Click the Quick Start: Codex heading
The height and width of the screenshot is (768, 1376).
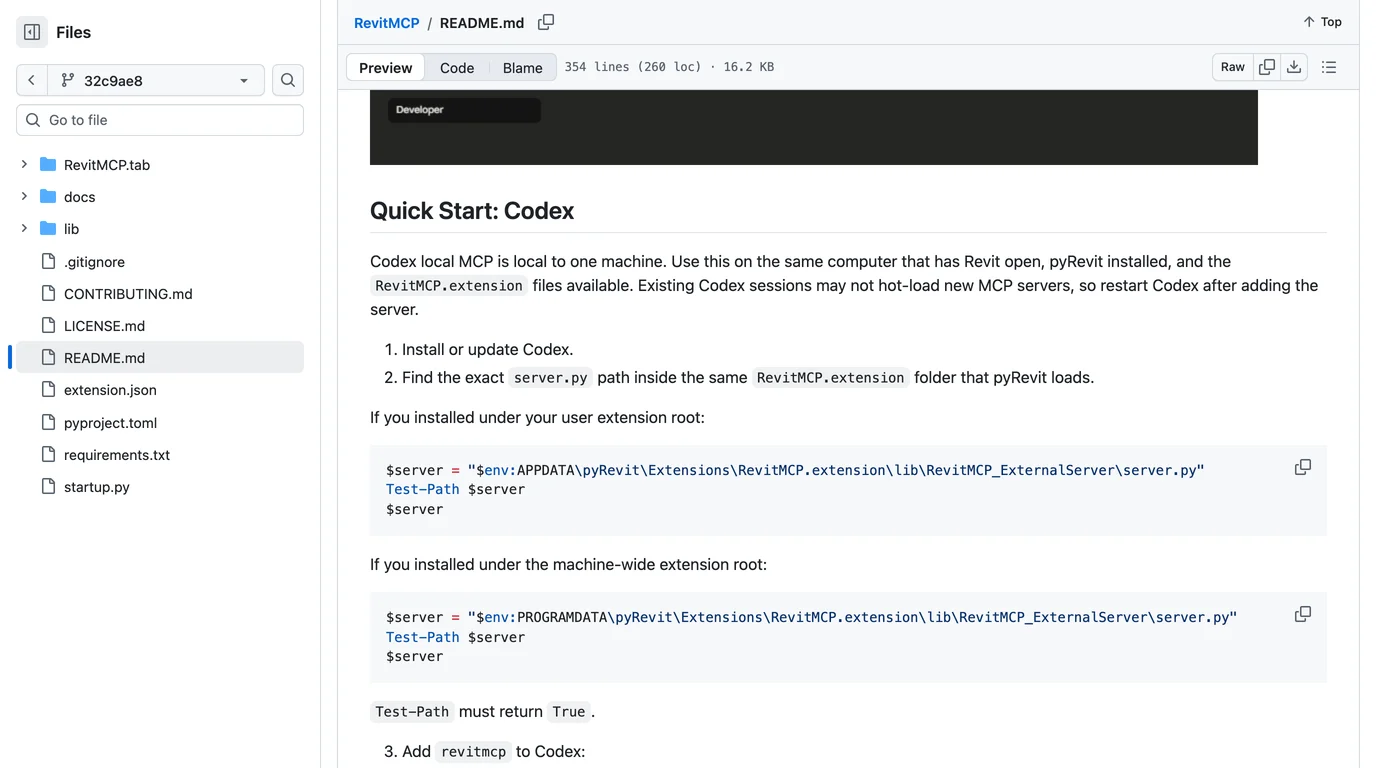click(472, 211)
